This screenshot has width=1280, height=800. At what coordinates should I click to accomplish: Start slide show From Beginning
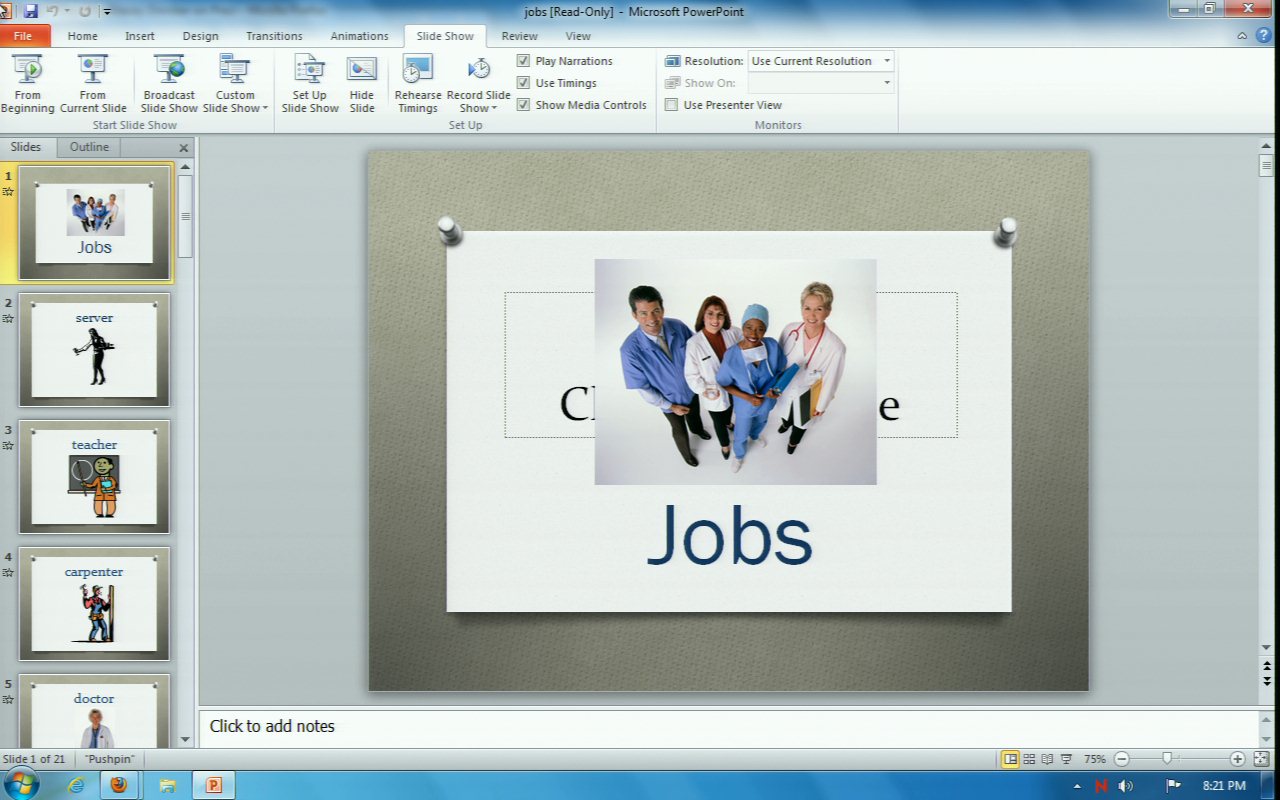(28, 83)
